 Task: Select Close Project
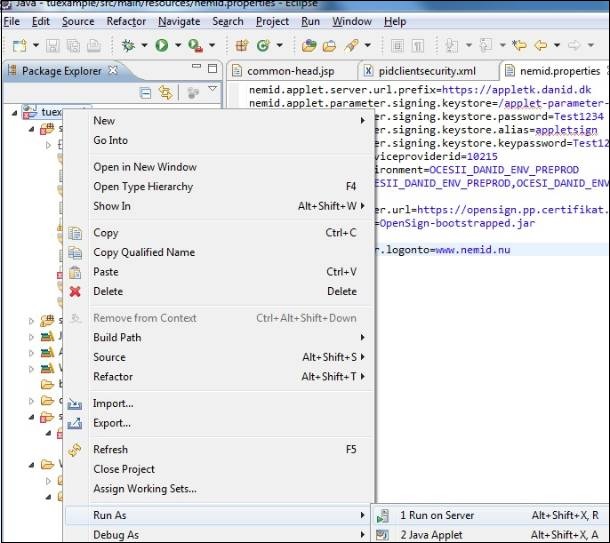click(219, 469)
